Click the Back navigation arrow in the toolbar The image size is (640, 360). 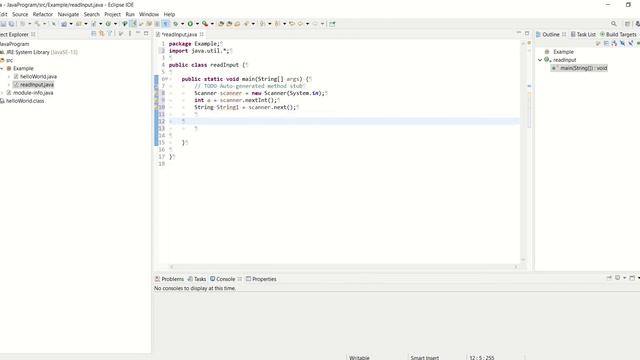click(300, 24)
